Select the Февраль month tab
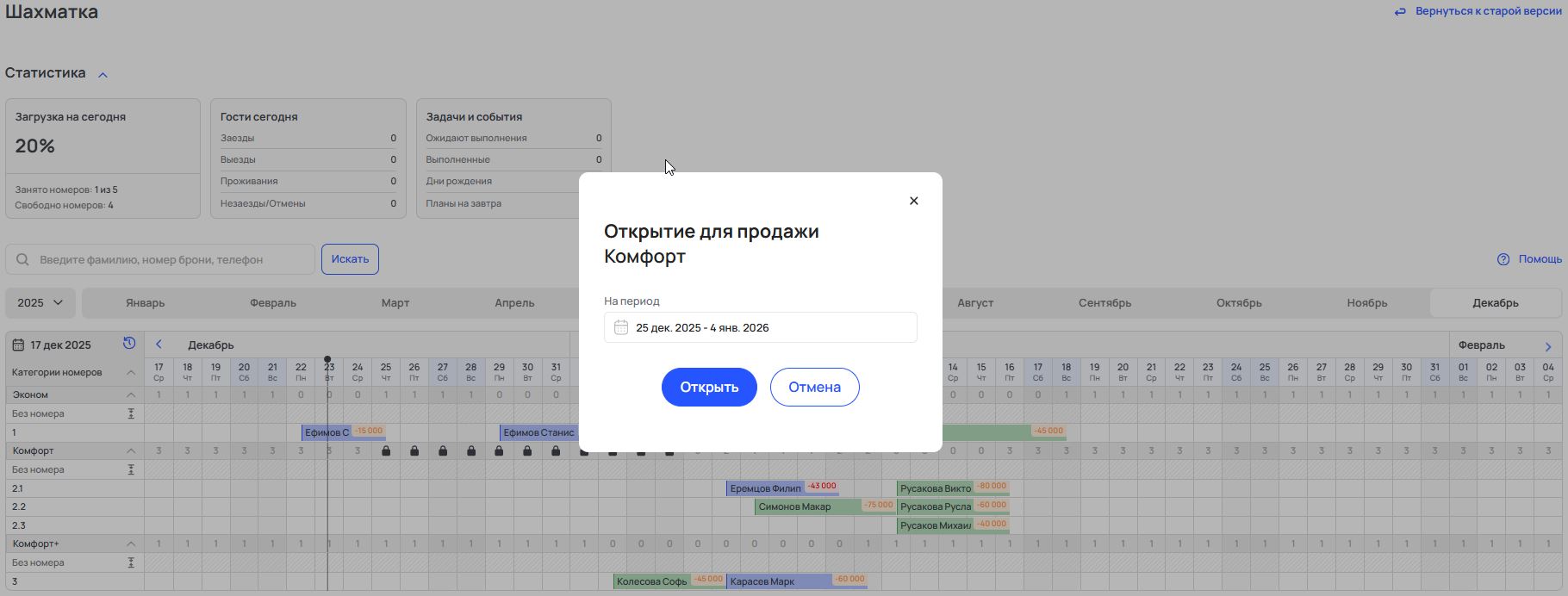Image resolution: width=1568 pixels, height=596 pixels. (x=273, y=303)
